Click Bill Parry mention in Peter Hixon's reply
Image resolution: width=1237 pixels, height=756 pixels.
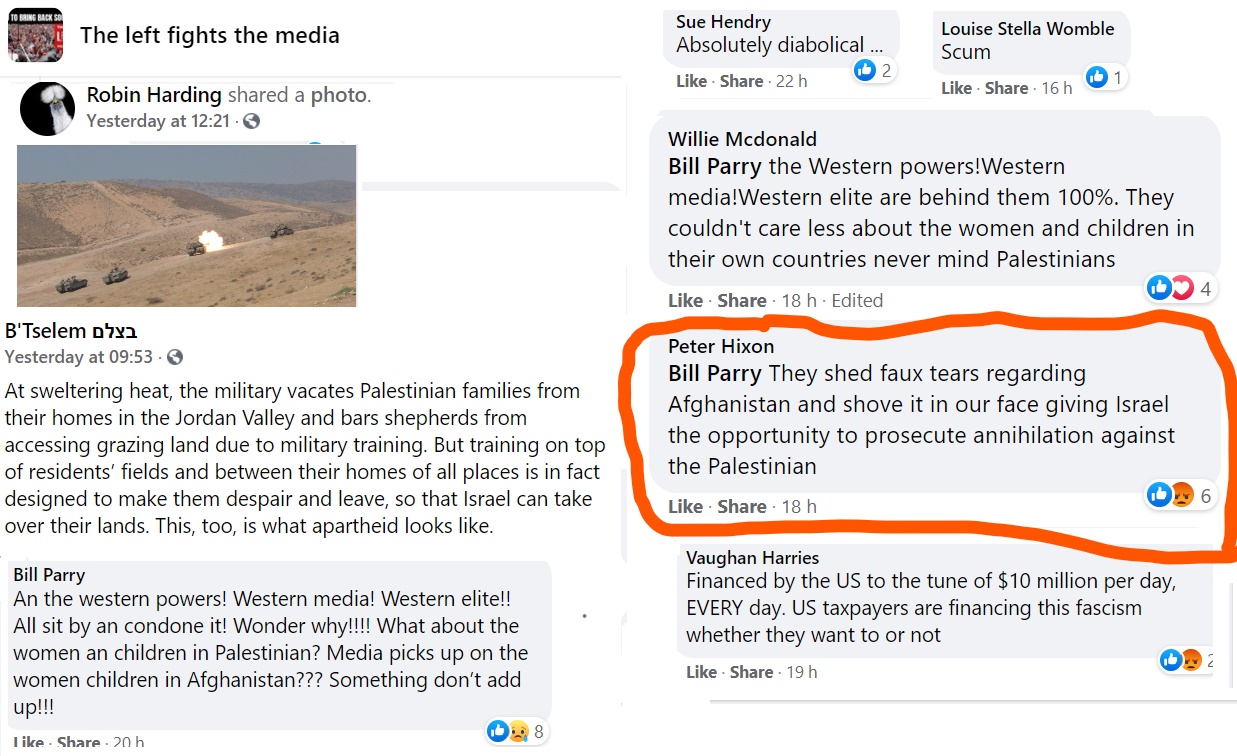pyautogui.click(x=714, y=374)
